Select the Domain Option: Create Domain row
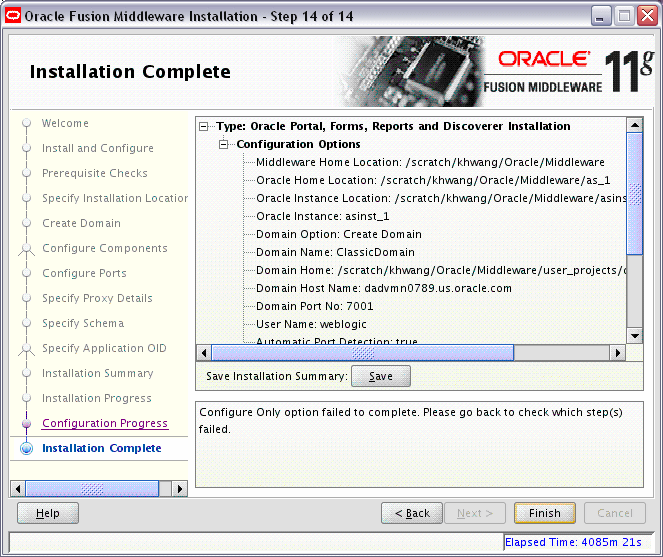The width and height of the screenshot is (663, 557). (339, 234)
